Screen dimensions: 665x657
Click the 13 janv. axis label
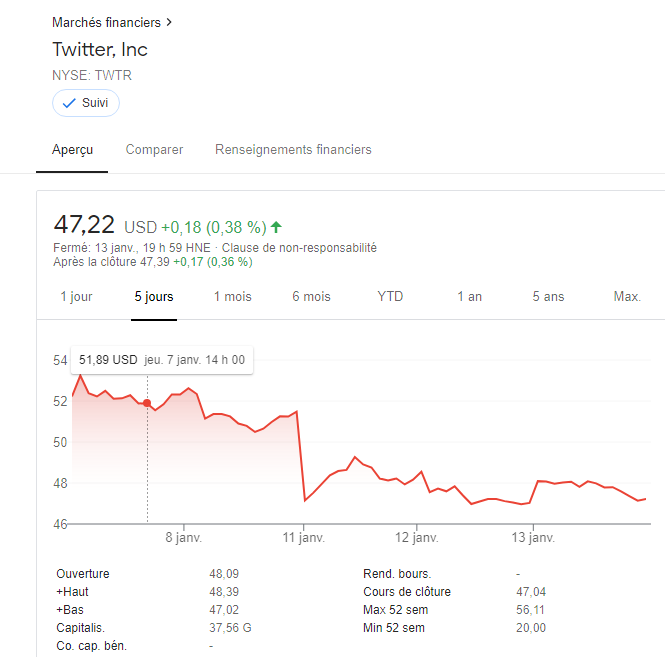[533, 538]
